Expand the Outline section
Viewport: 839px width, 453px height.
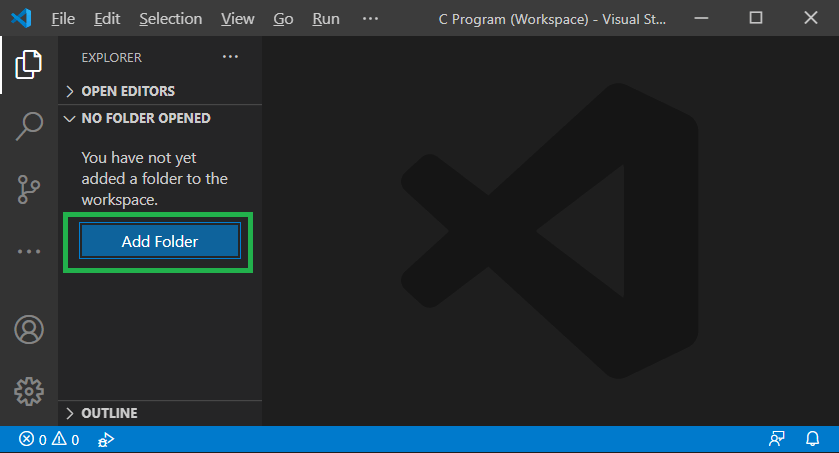(160, 413)
